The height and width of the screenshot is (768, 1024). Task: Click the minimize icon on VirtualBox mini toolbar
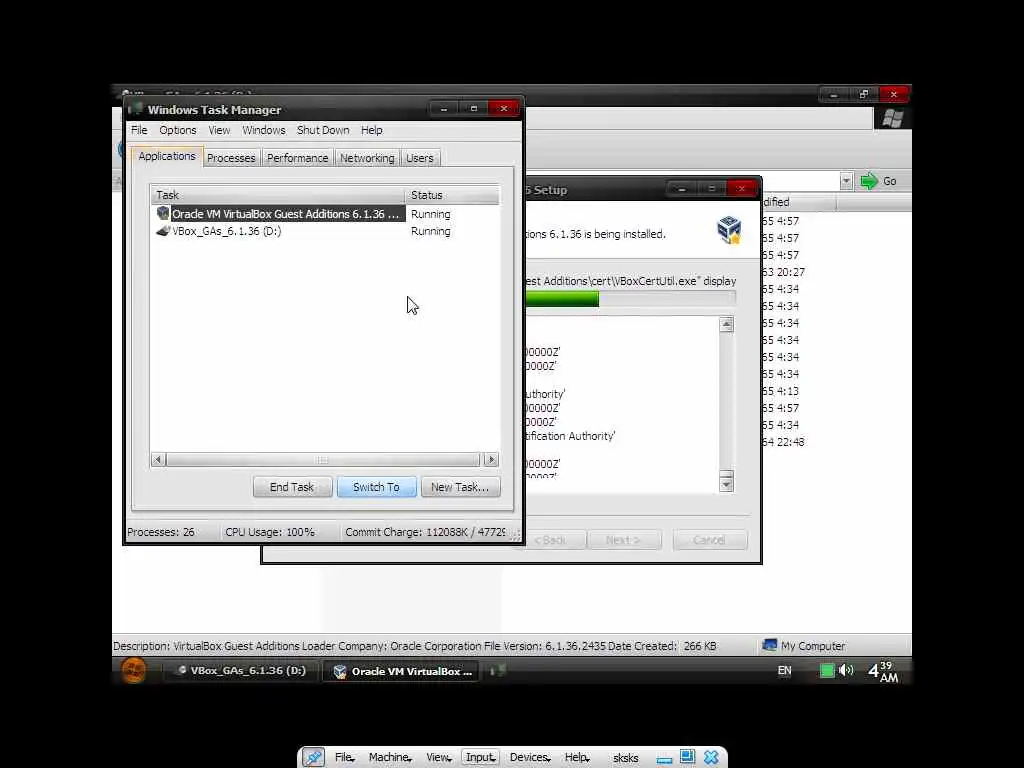[664, 759]
